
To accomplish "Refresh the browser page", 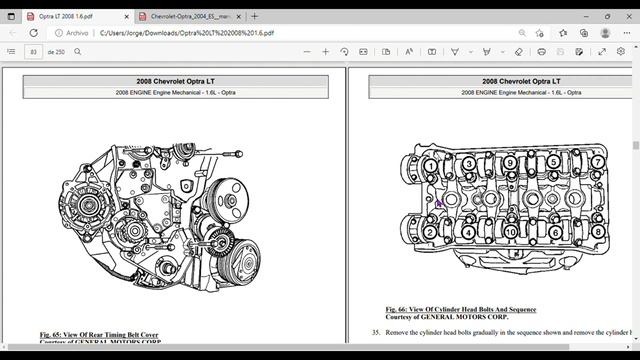I will pos(33,33).
